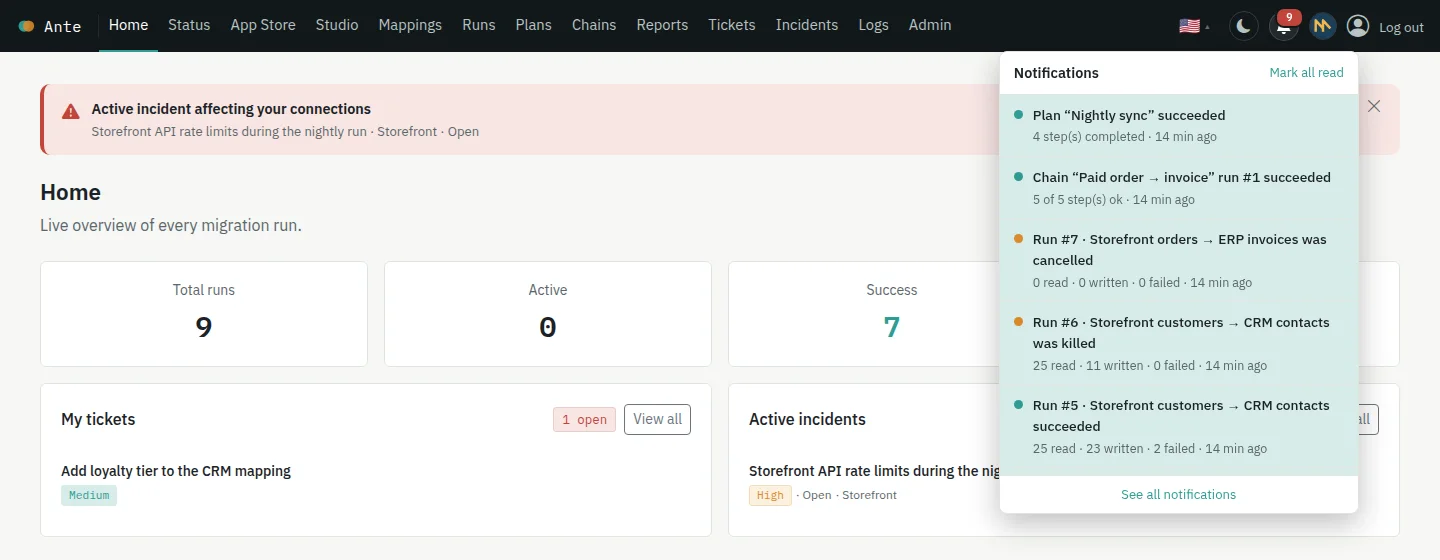The height and width of the screenshot is (560, 1440).
Task: Go to Runs
Action: click(x=479, y=25)
